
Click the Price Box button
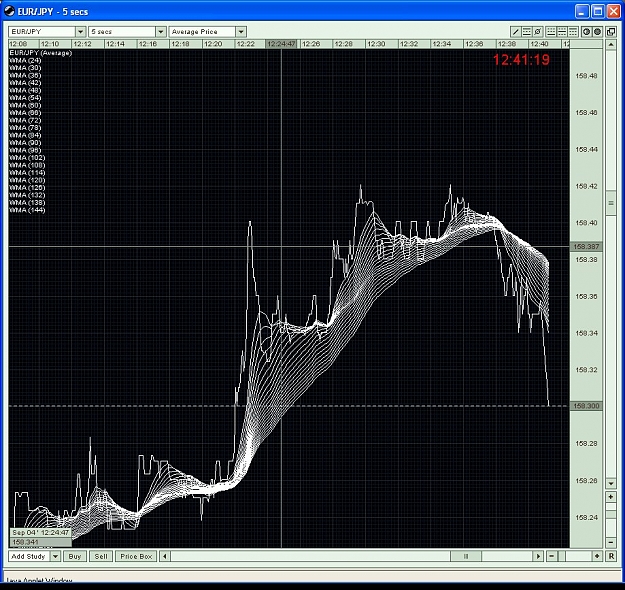136,556
